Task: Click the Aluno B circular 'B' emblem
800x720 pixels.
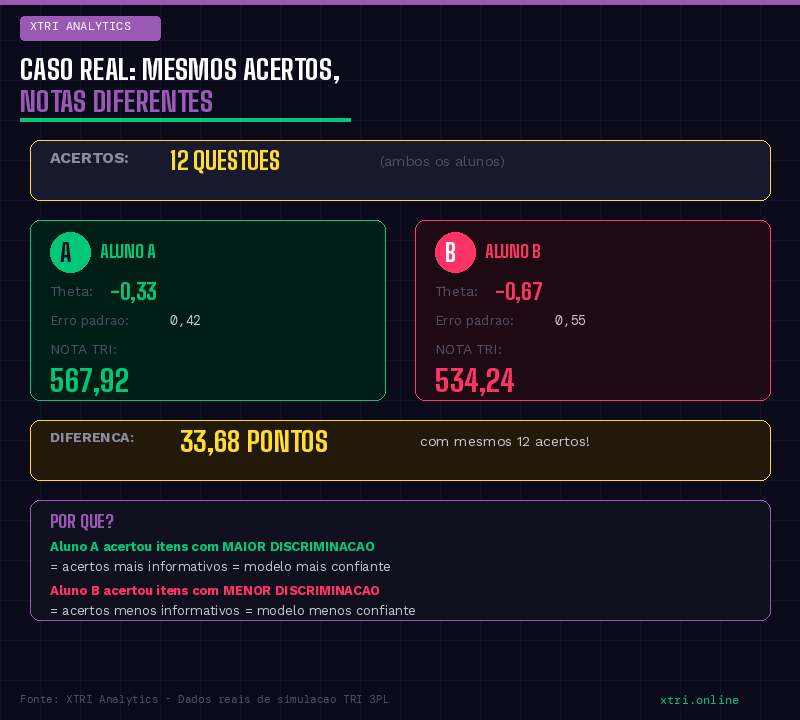Action: coord(456,252)
